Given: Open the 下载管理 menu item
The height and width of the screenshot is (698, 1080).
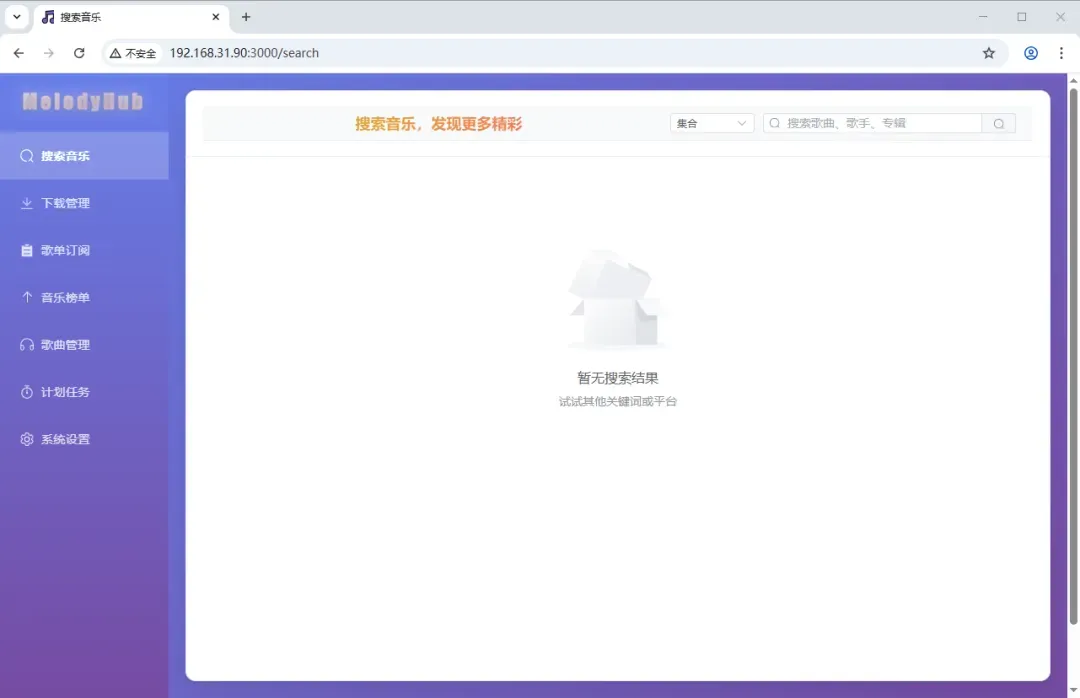Looking at the screenshot, I should (65, 203).
